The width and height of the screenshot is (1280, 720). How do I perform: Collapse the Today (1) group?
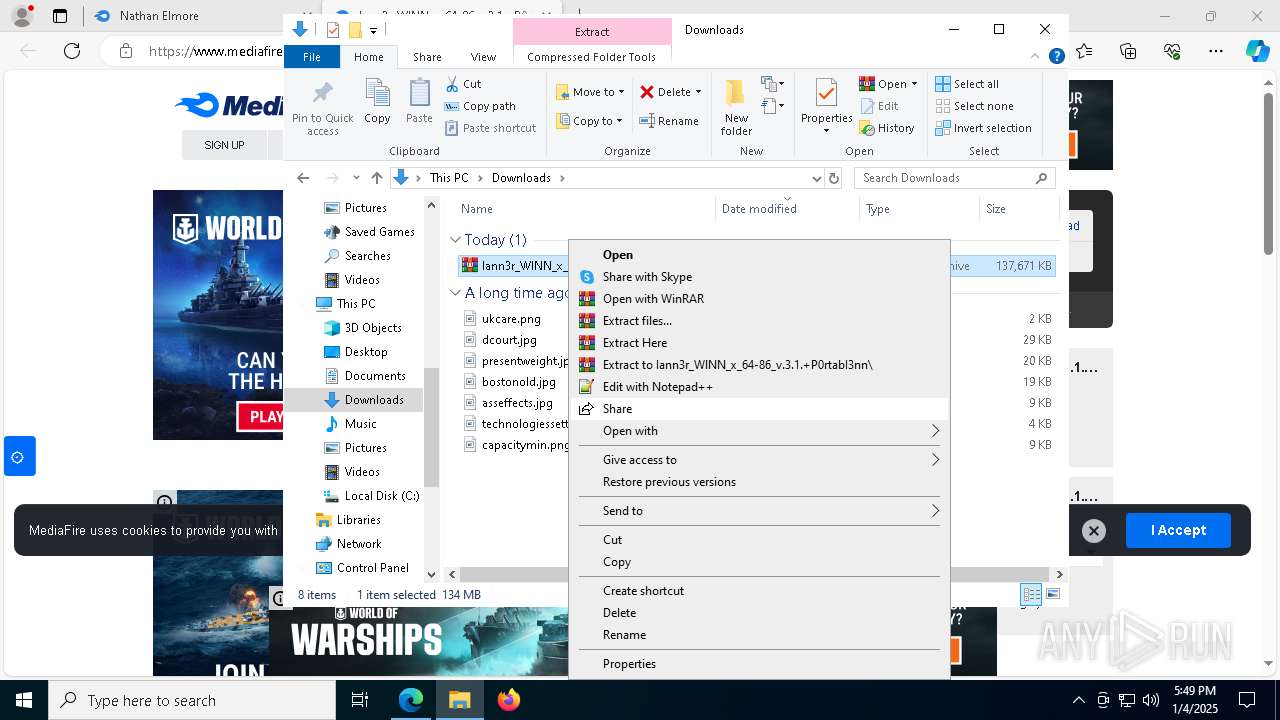pos(455,240)
